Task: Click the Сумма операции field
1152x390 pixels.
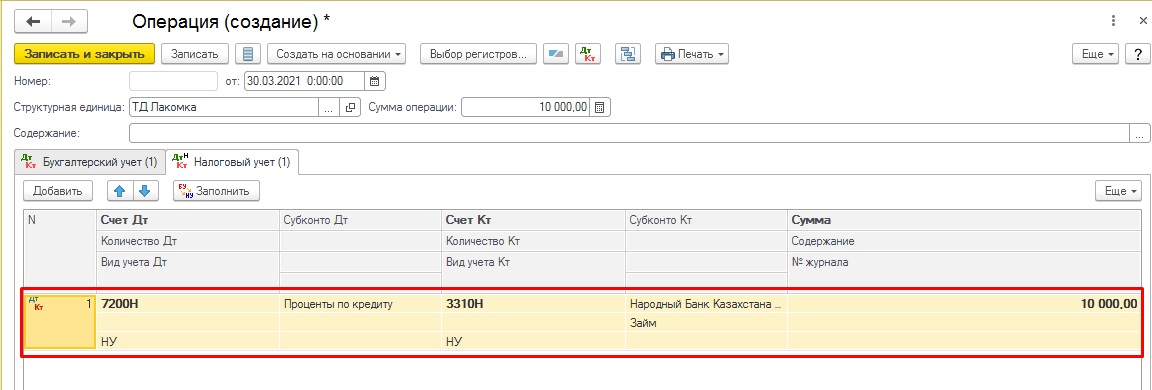Action: pyautogui.click(x=525, y=107)
